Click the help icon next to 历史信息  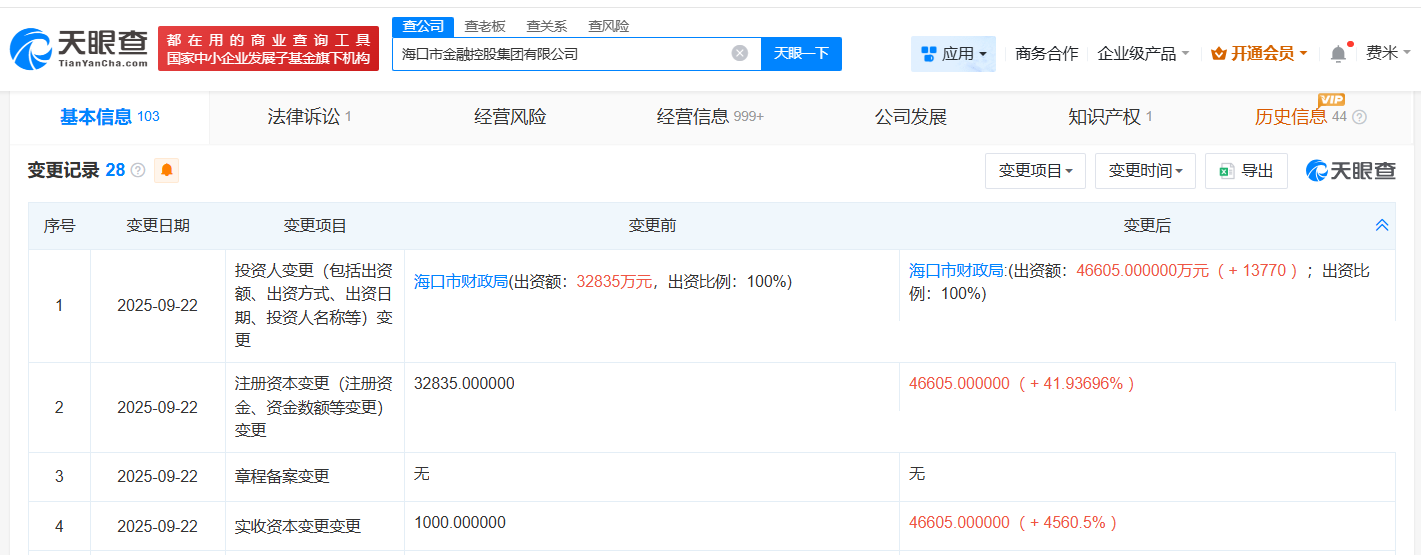click(x=1359, y=118)
